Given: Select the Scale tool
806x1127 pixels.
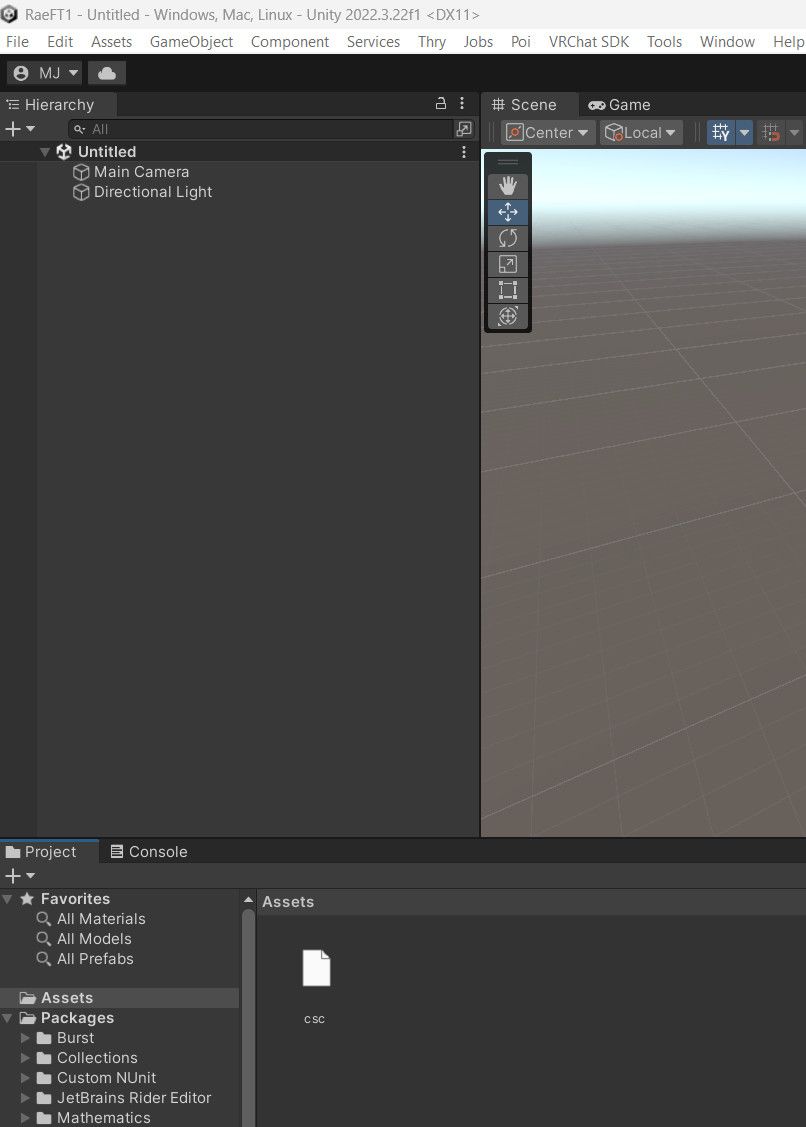Looking at the screenshot, I should 508,264.
